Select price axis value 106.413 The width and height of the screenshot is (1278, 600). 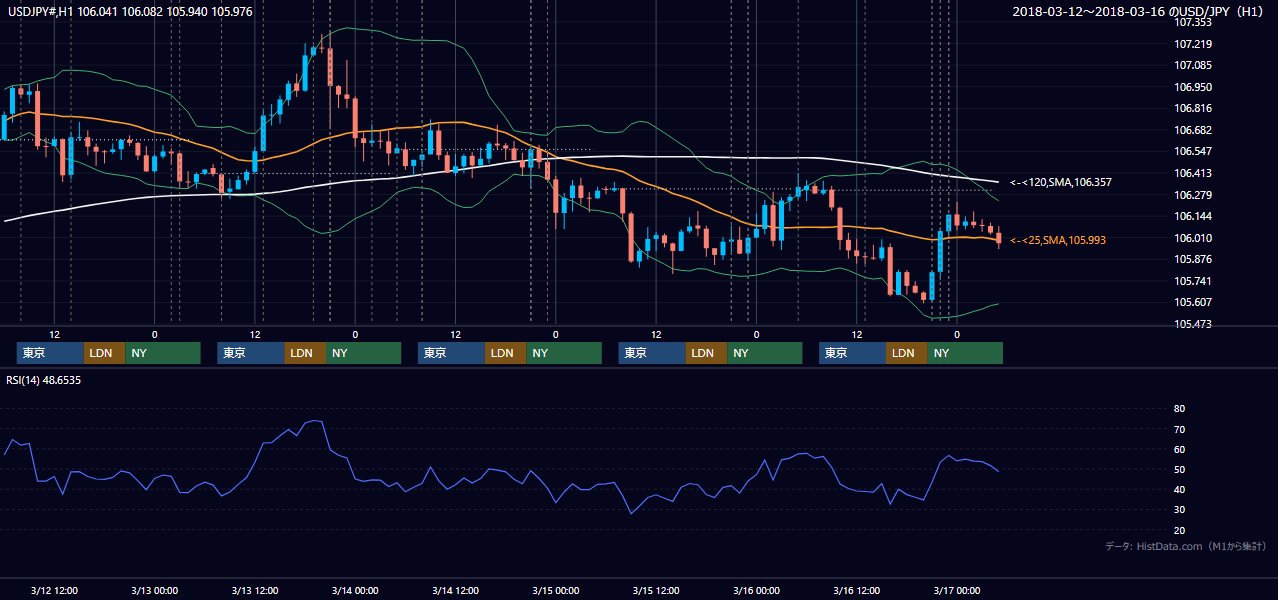point(1193,173)
